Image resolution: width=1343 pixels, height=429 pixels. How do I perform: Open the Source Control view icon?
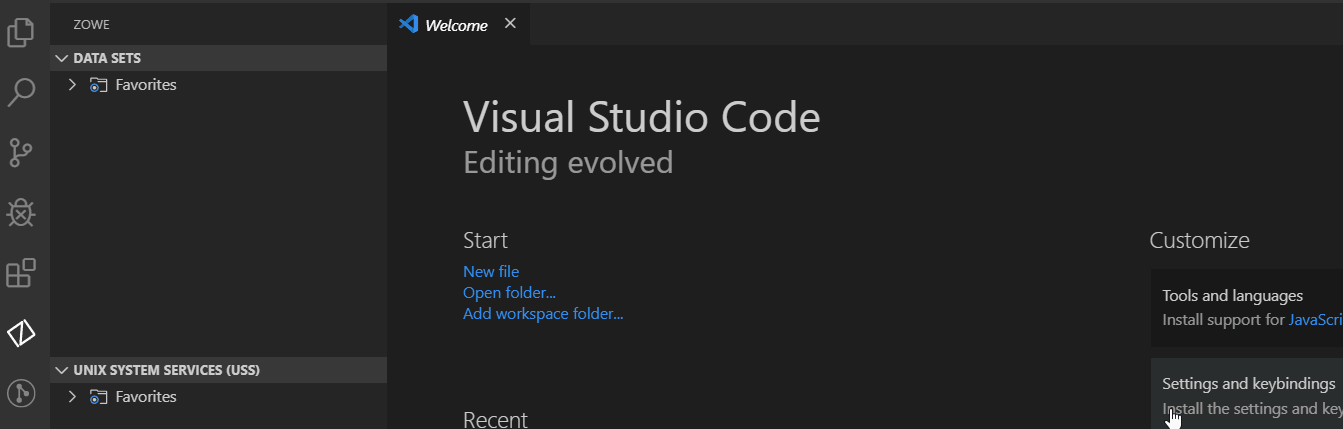click(21, 153)
